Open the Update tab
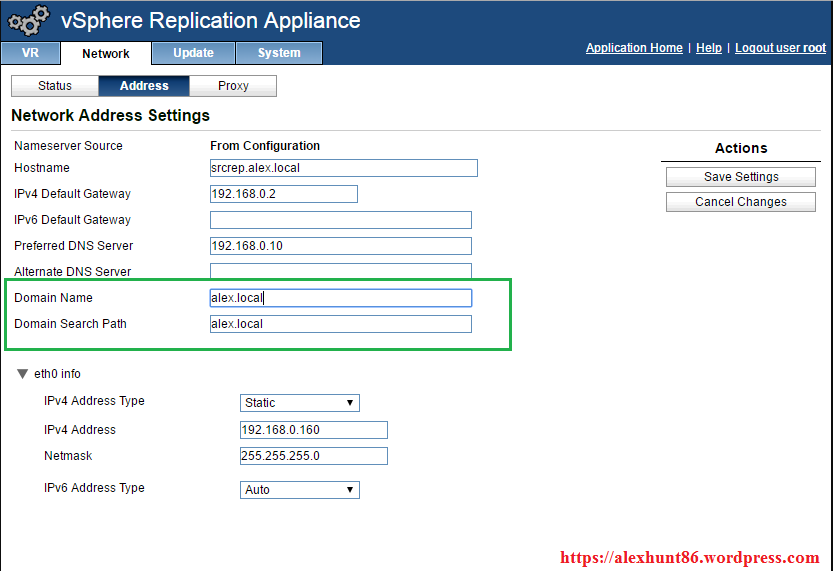The height and width of the screenshot is (571, 833). tap(193, 53)
